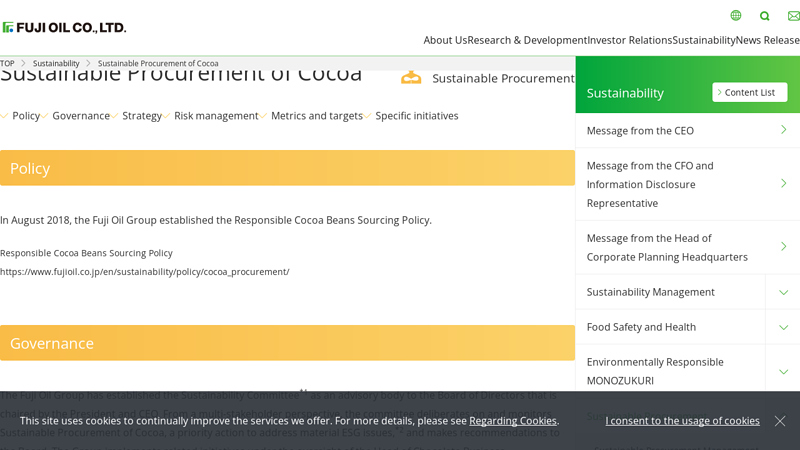Image resolution: width=800 pixels, height=450 pixels.
Task: Click Sustainability breadcrumb link
Action: [56, 63]
